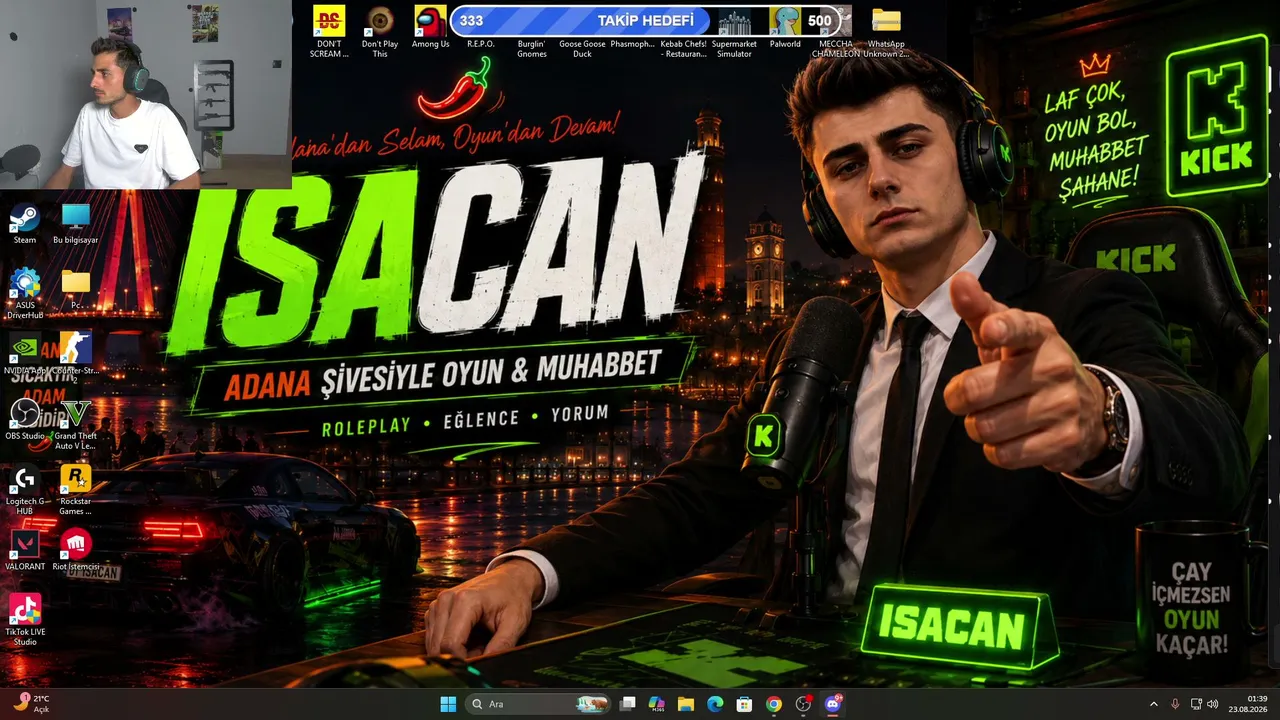
Task: Click the MECCHA CHAMELEON shortcut label
Action: pos(836,49)
